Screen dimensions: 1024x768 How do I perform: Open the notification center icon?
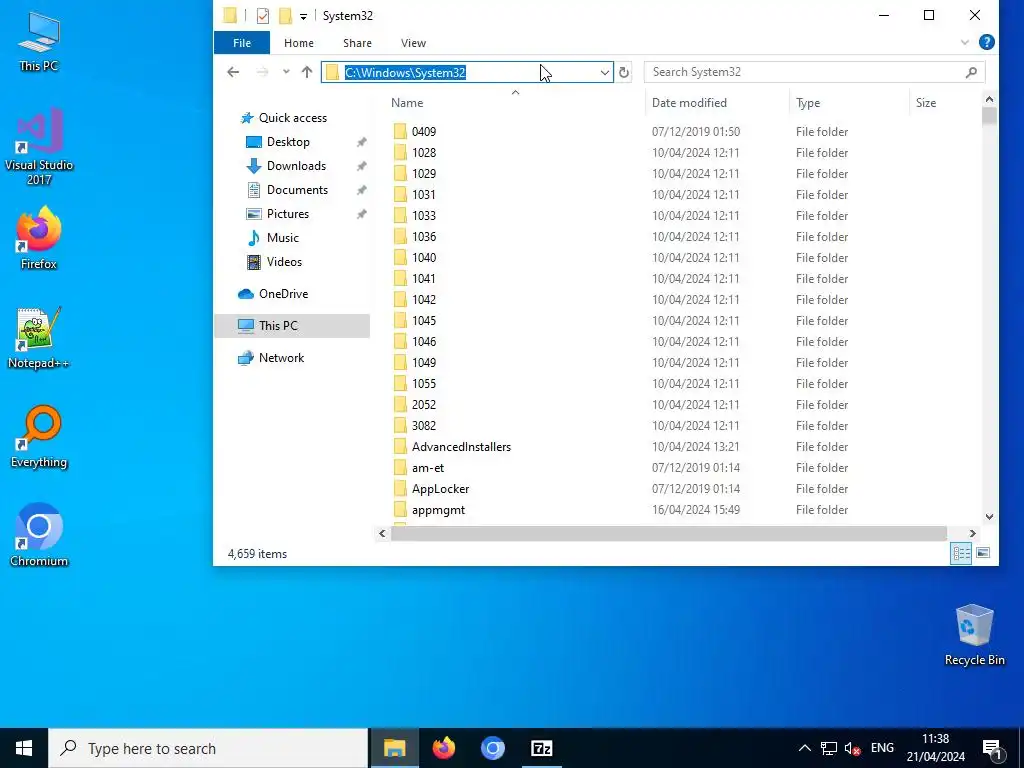pos(992,748)
